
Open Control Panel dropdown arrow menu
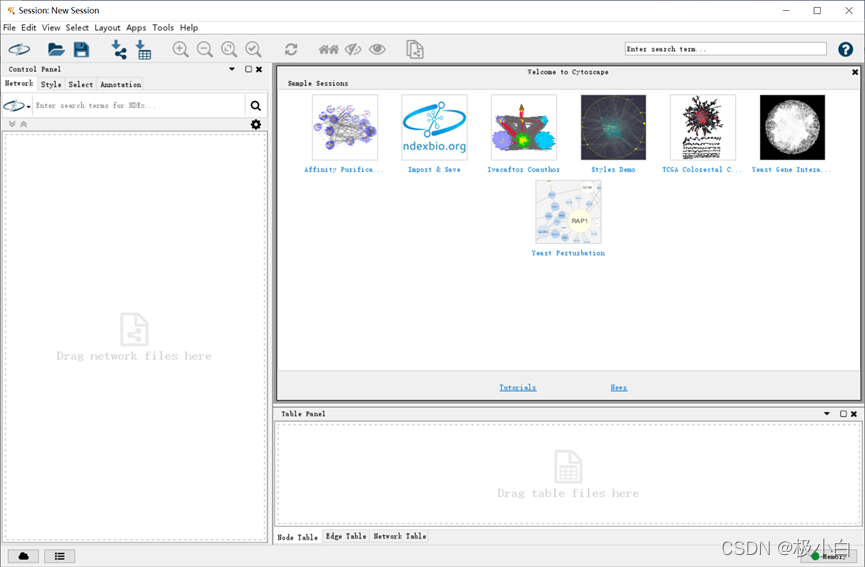232,69
